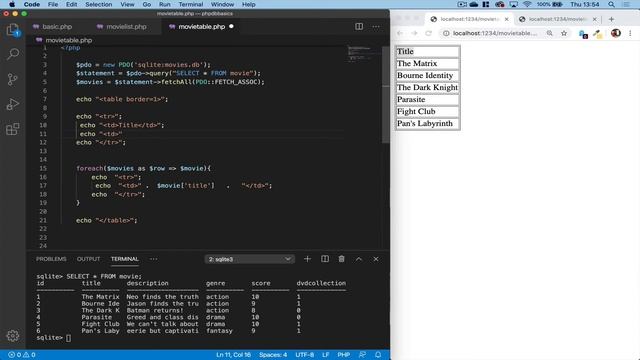Click errors and warnings status indicator
Viewport: 640px width, 360px height.
click(x=22, y=355)
